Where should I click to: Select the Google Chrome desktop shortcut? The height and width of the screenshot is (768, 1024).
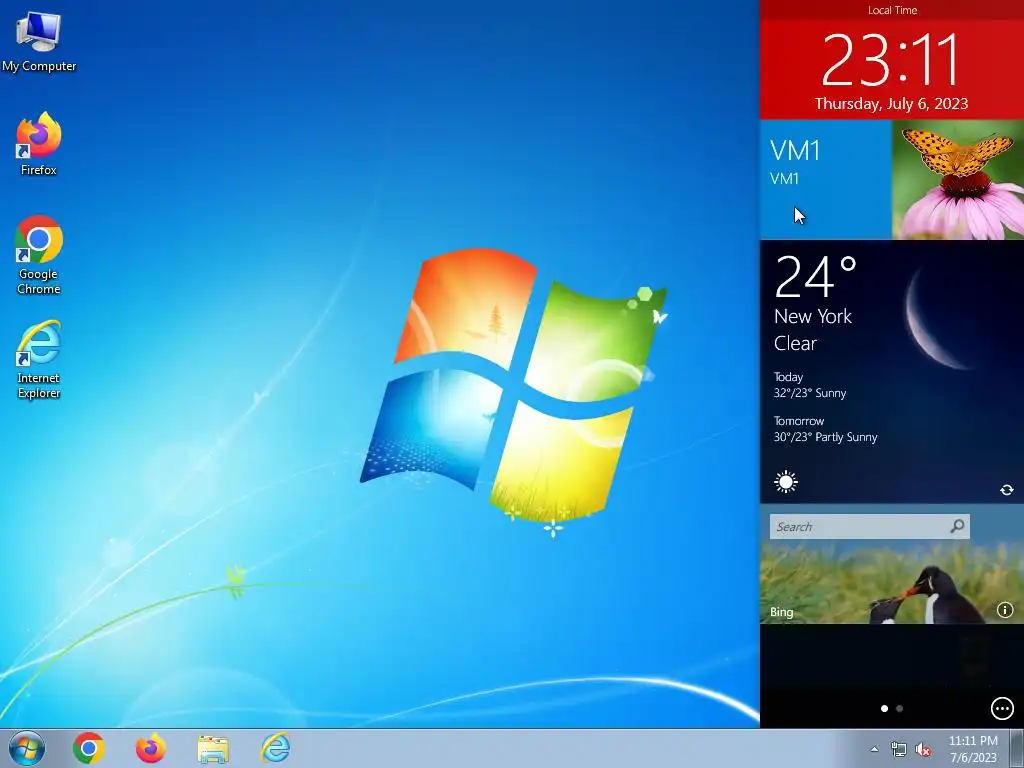(x=39, y=254)
